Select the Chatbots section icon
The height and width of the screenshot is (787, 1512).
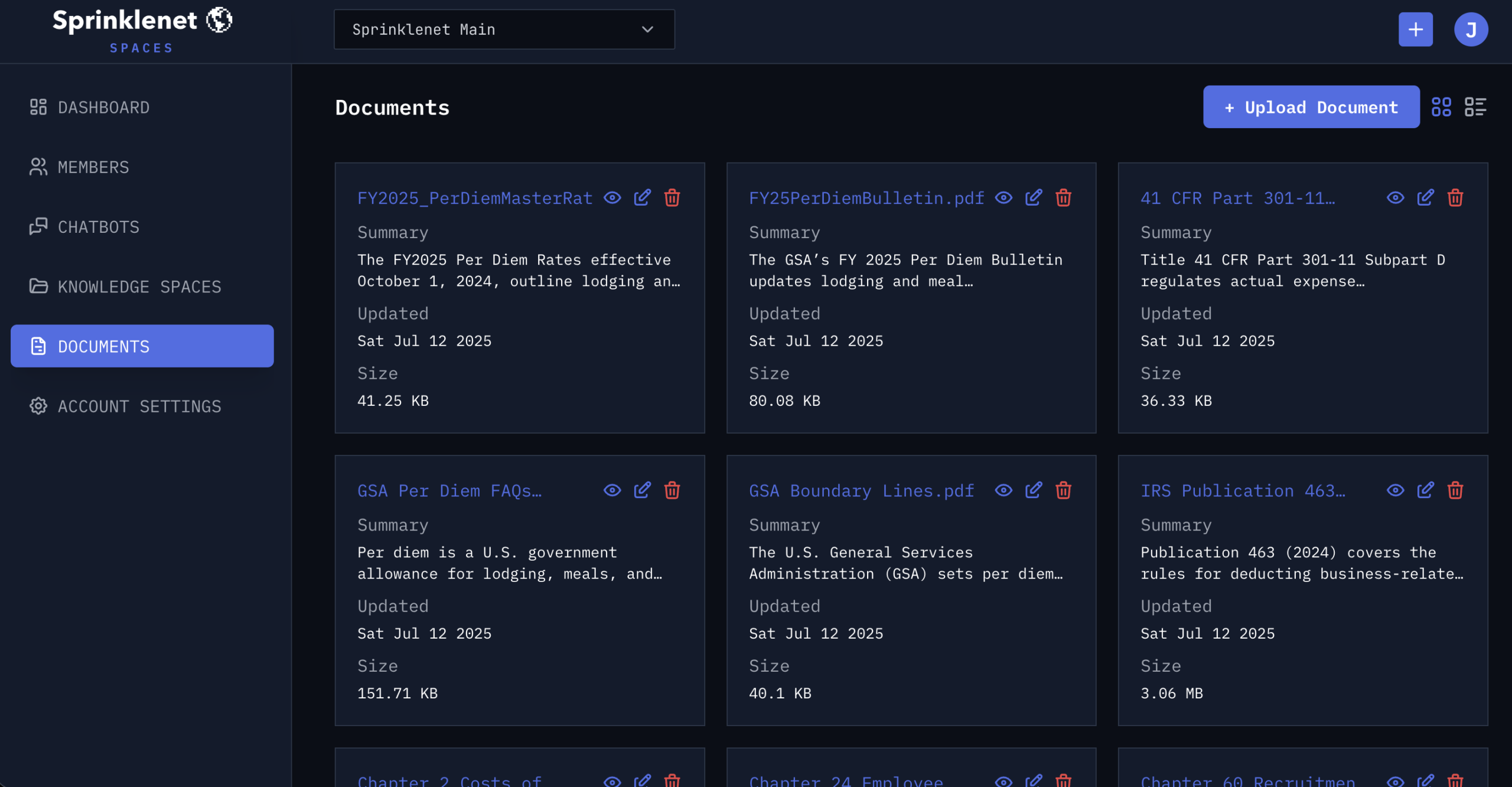tap(38, 227)
